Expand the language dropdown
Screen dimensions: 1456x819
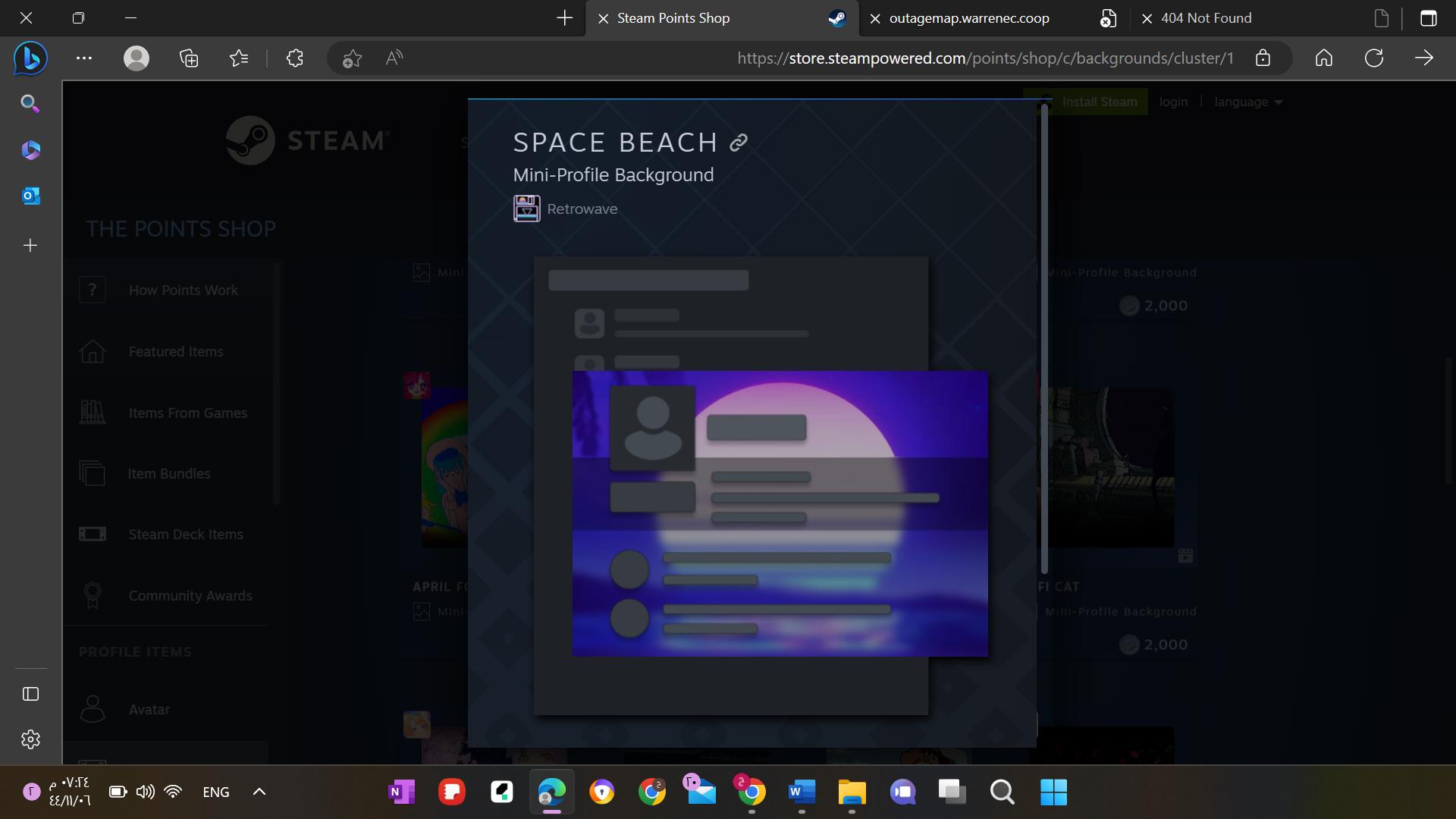click(x=1248, y=102)
